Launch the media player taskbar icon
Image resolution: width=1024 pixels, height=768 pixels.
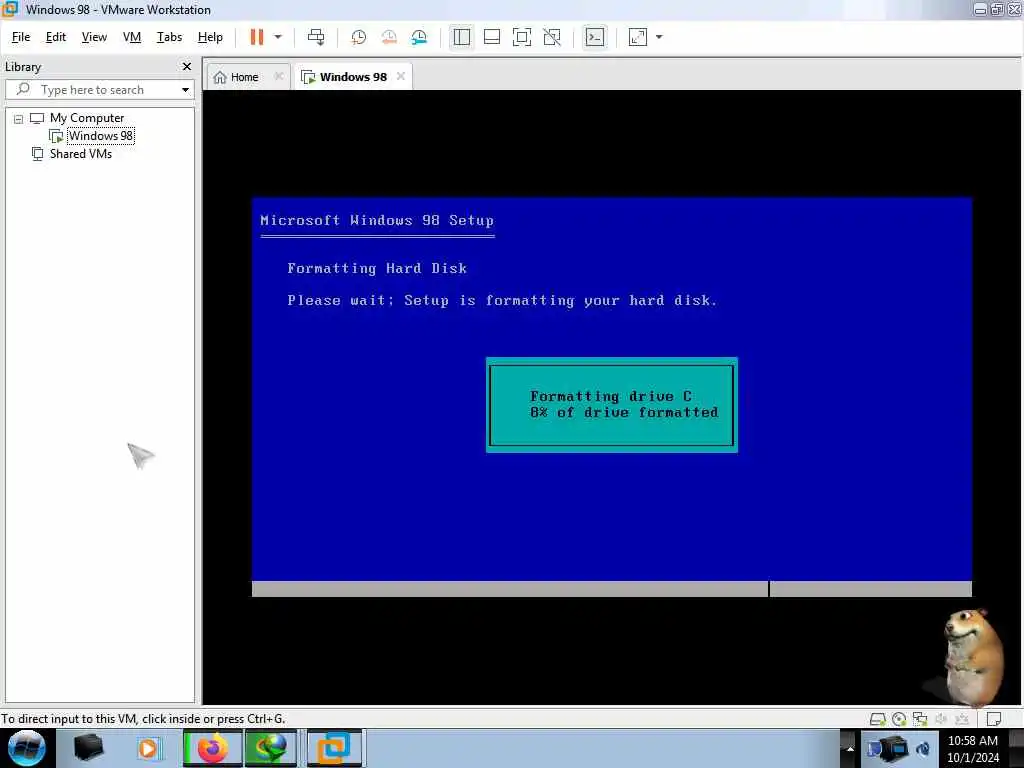click(148, 748)
